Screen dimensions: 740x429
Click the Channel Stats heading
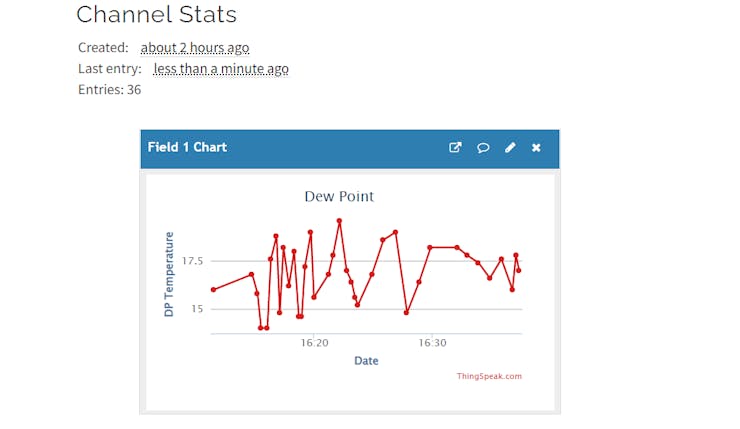pyautogui.click(x=157, y=15)
